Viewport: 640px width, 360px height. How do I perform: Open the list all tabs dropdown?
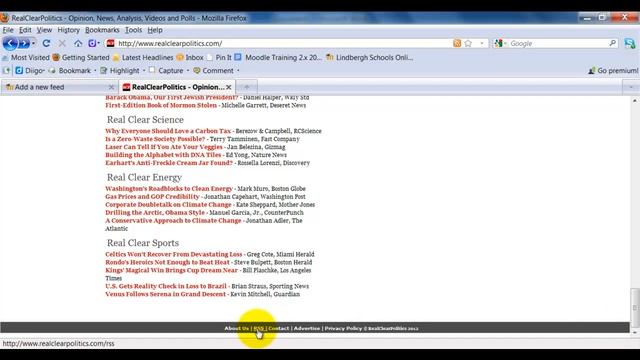[631, 87]
